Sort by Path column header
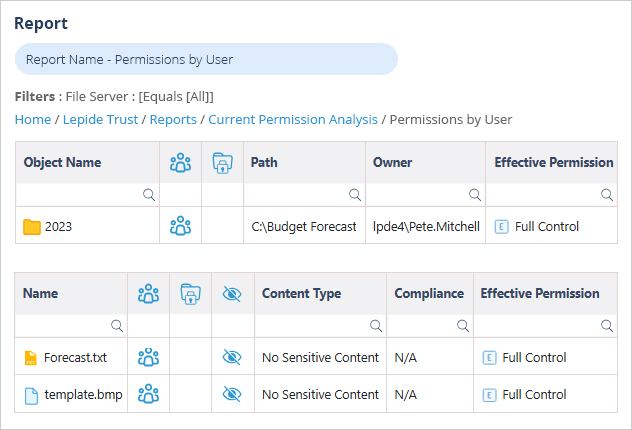 (304, 163)
